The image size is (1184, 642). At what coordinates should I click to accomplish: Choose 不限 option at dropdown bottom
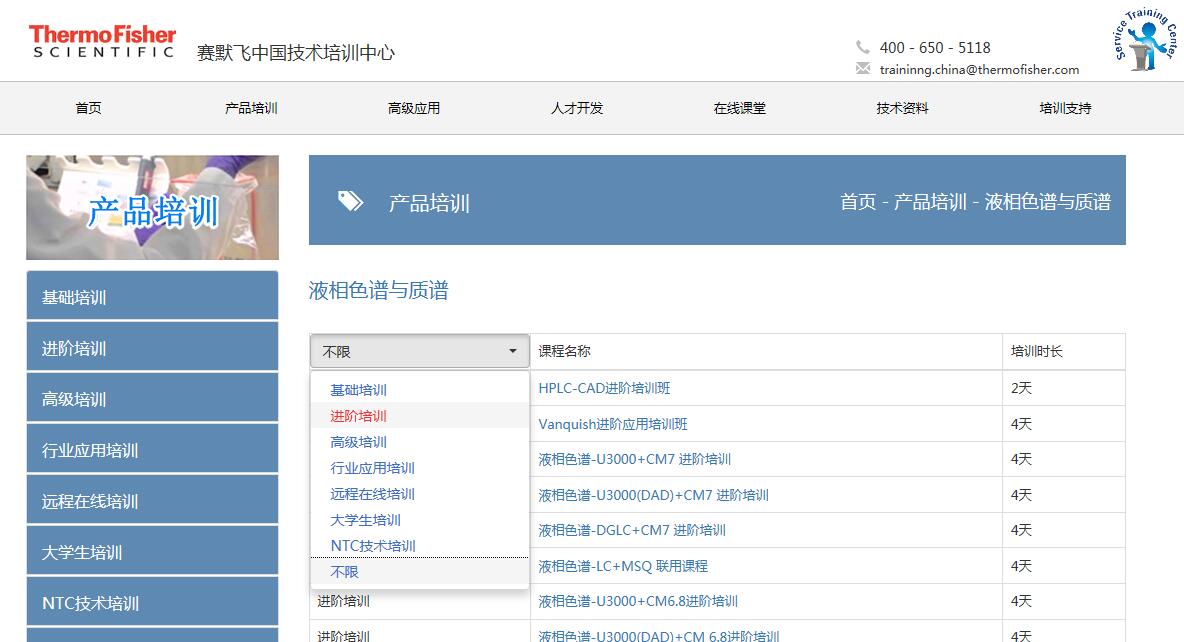[419, 572]
